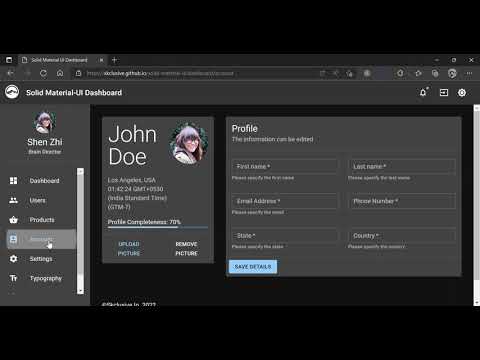The image size is (480, 360).
Task: Click the REMOVE PICTURE button
Action: (186, 249)
